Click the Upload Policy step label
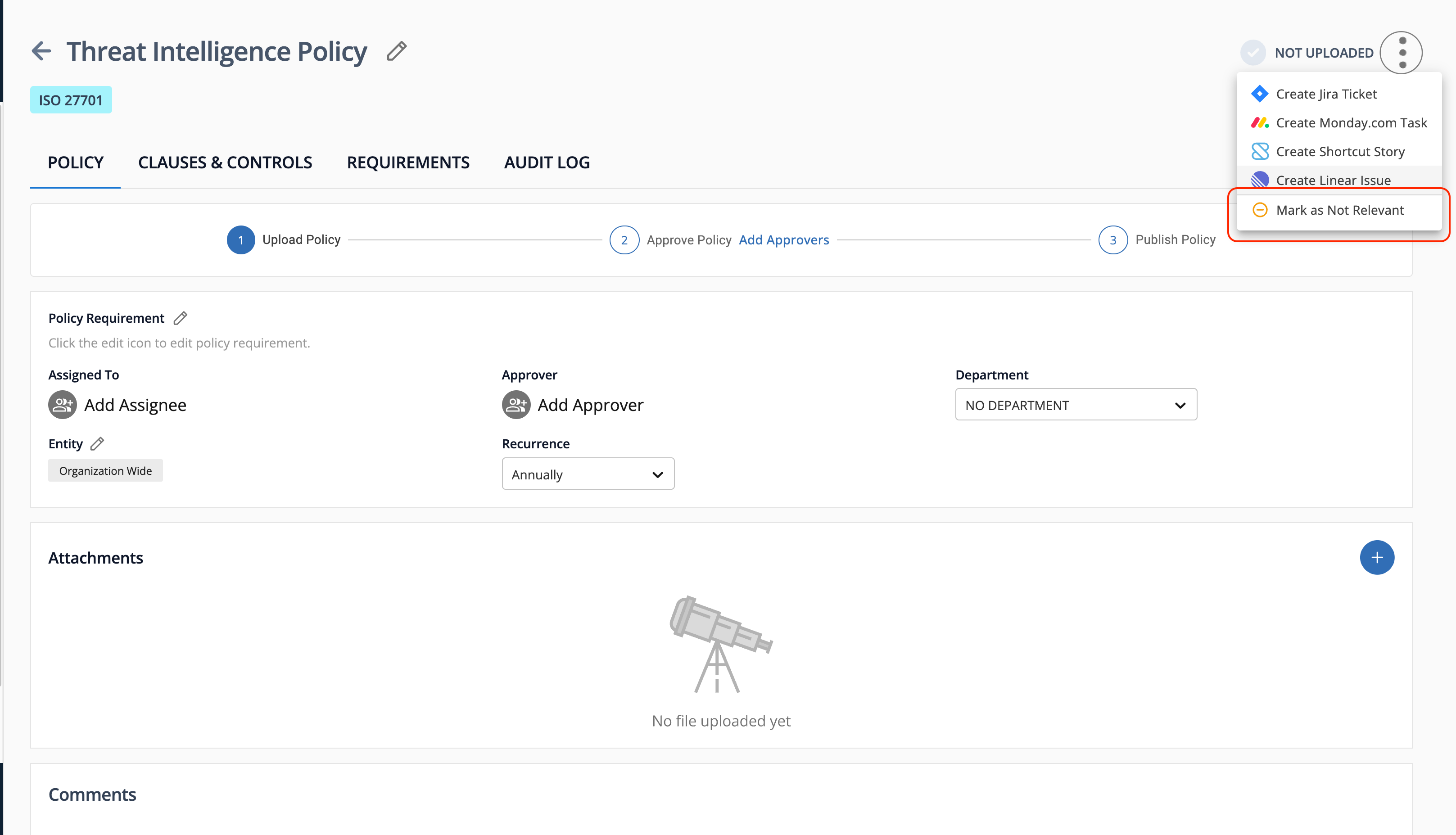 (301, 240)
